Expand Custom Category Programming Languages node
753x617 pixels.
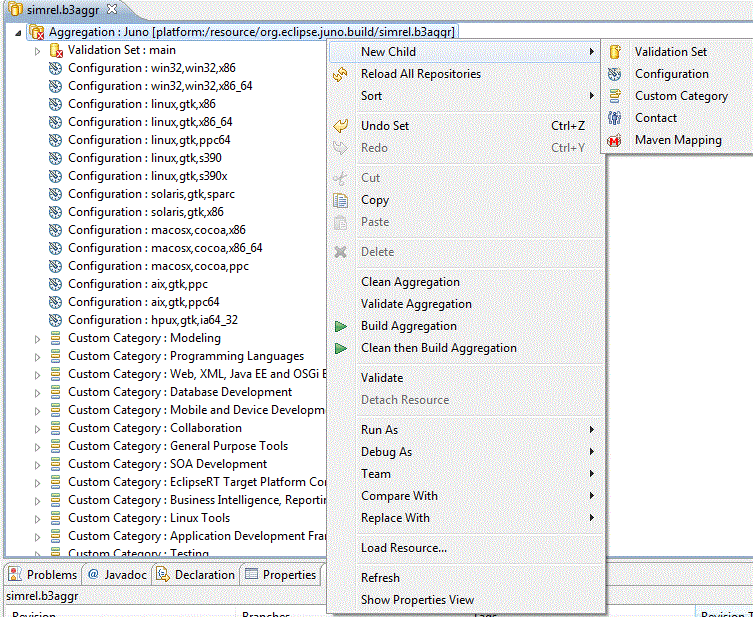[37, 357]
